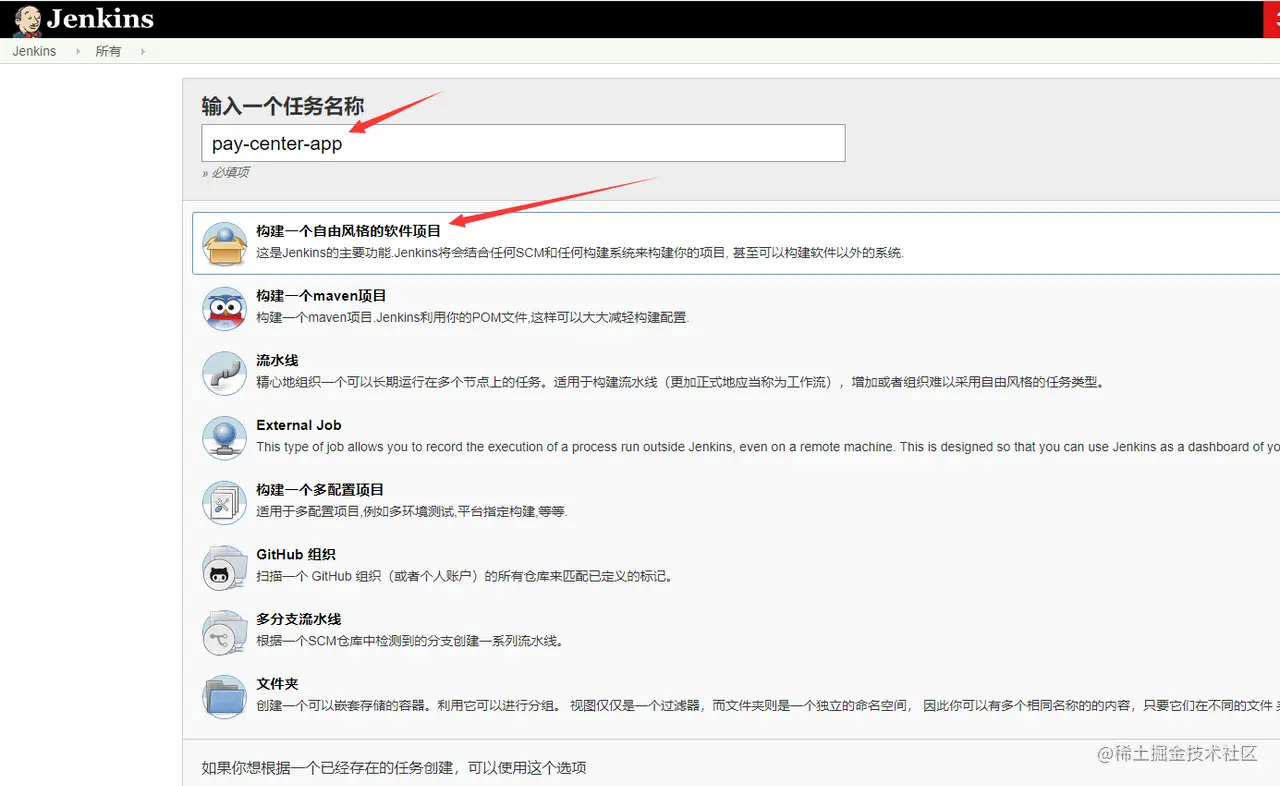Image resolution: width=1280 pixels, height=786 pixels.
Task: Click the text 如果你想根据一个已经存在的任务创建
Action: coord(394,768)
